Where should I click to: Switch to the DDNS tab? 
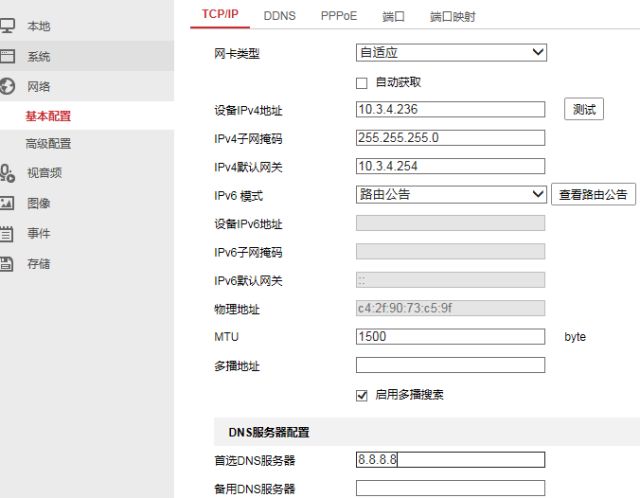tap(280, 16)
